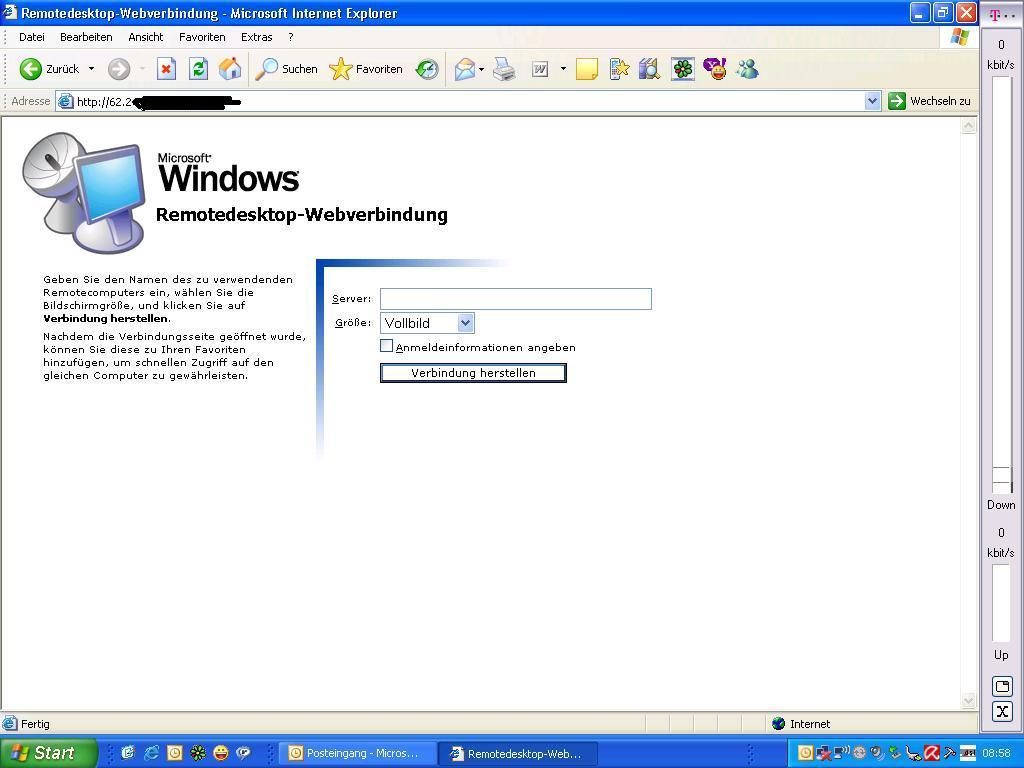Print the page with the printer icon

click(x=504, y=69)
